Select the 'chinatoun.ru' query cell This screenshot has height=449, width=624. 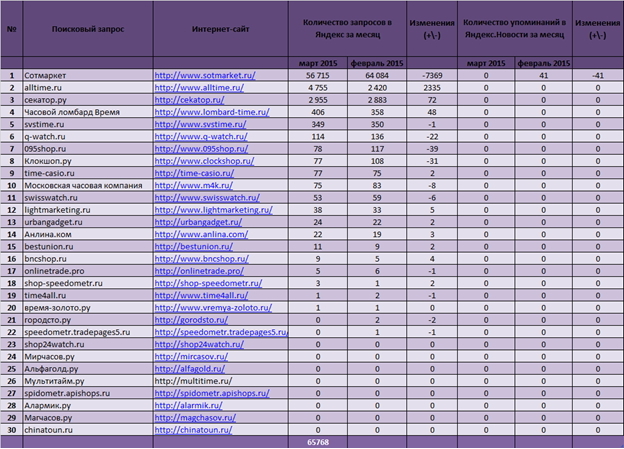[88, 430]
